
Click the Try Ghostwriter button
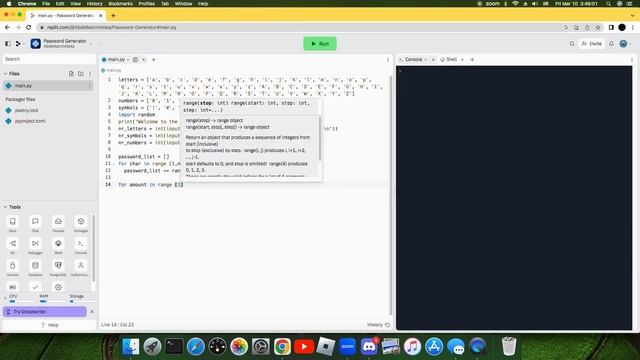45,312
